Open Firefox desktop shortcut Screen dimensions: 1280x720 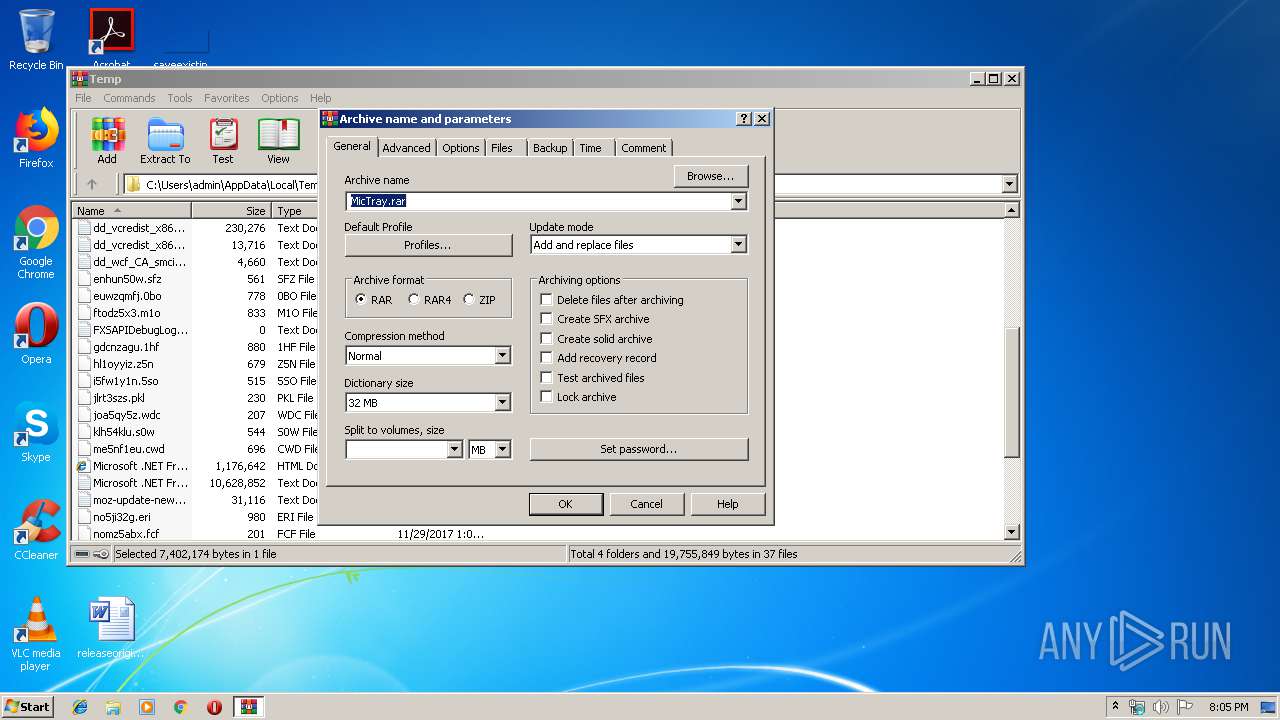(36, 138)
